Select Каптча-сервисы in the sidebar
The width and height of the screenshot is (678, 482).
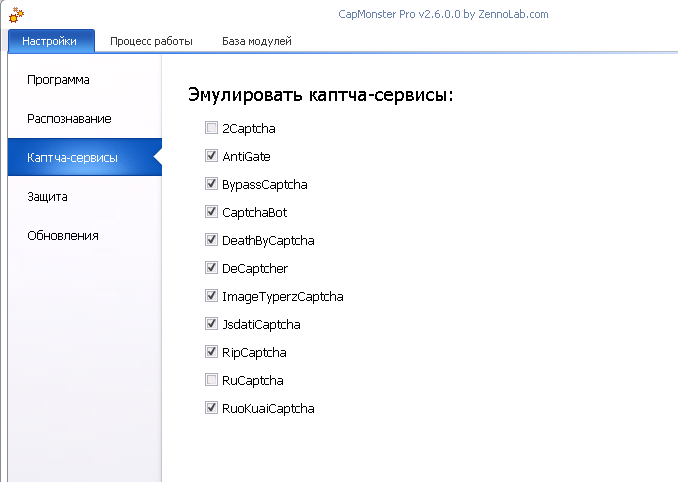85,157
